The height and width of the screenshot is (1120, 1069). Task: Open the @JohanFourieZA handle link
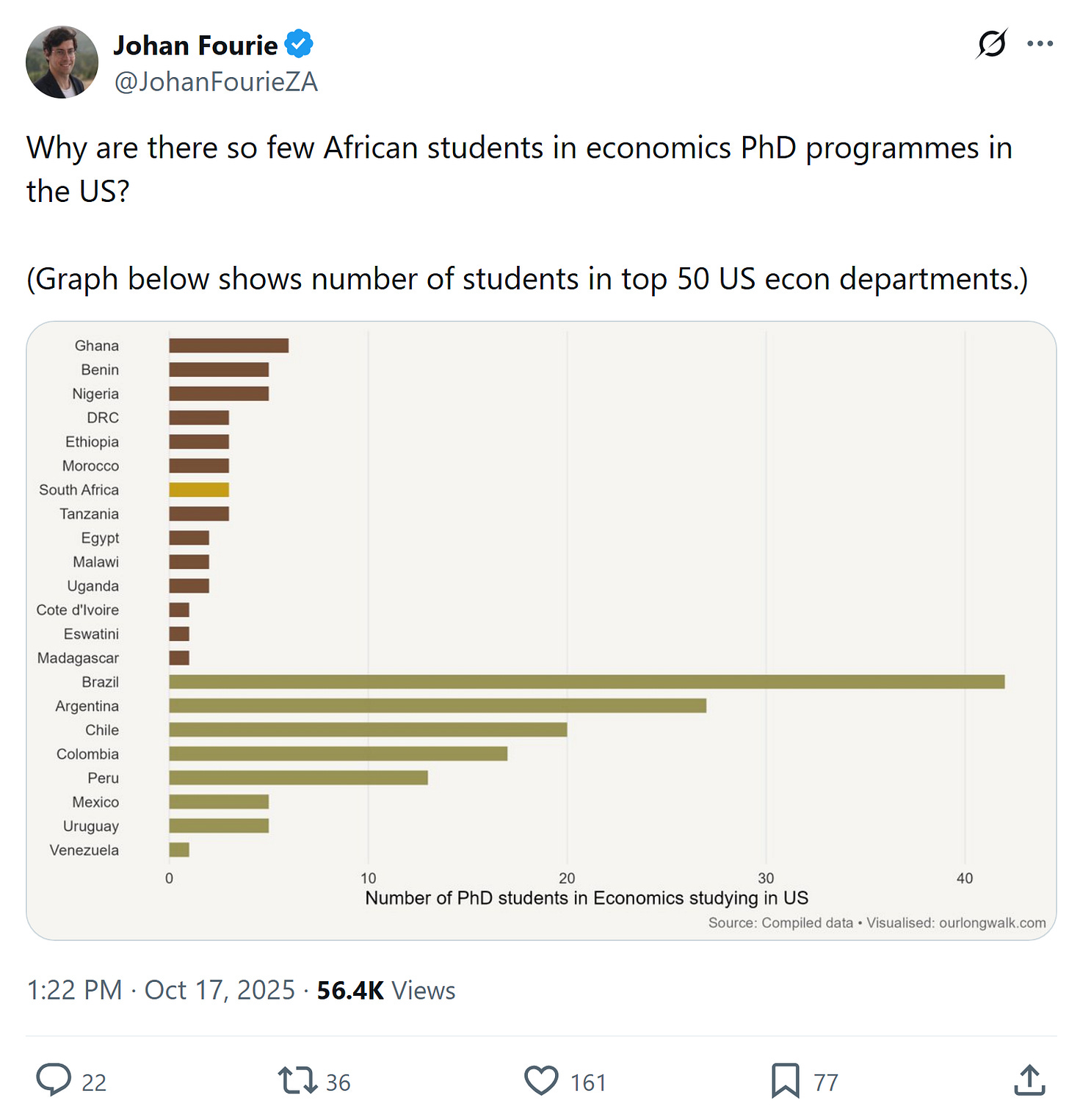[216, 82]
